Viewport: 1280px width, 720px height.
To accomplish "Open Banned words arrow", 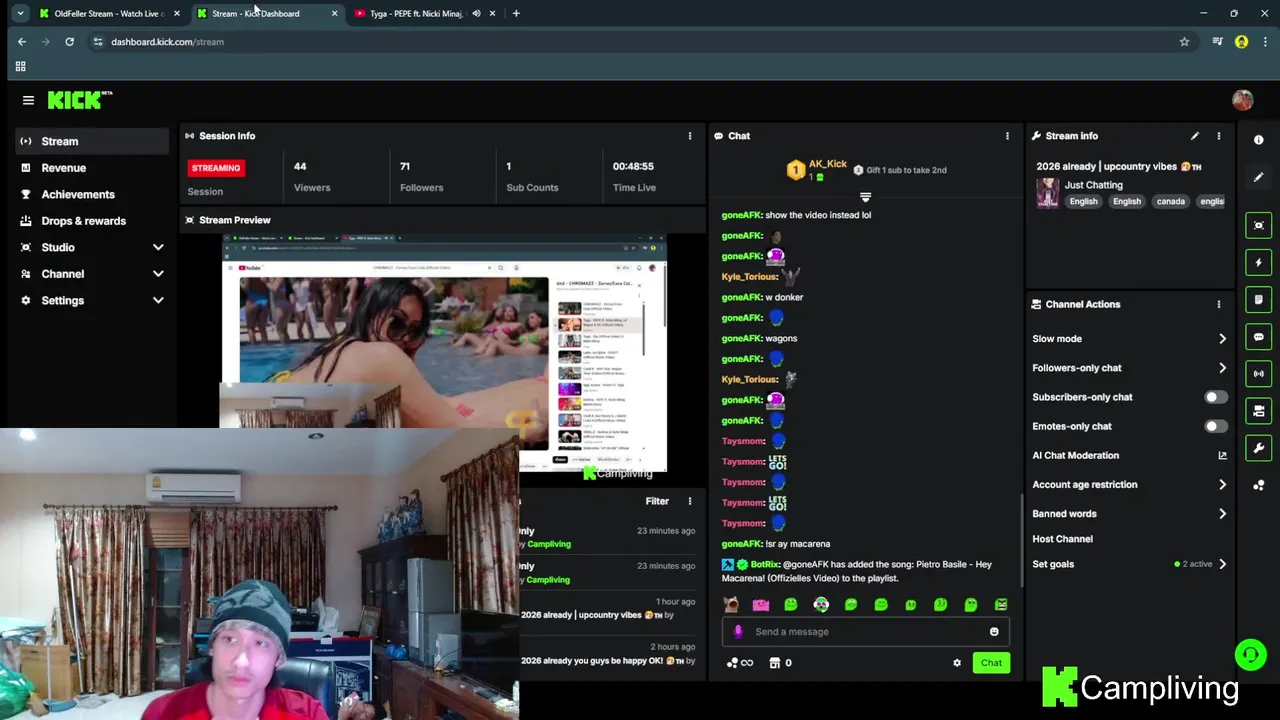I will tap(1222, 514).
